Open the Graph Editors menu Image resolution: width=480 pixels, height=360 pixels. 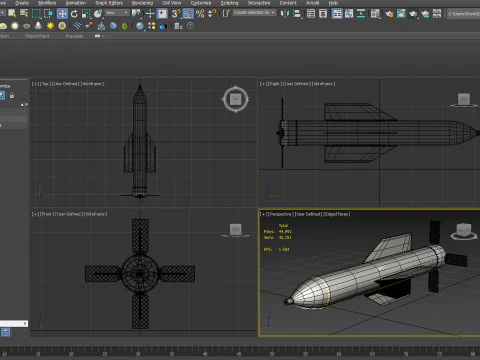(x=109, y=3)
